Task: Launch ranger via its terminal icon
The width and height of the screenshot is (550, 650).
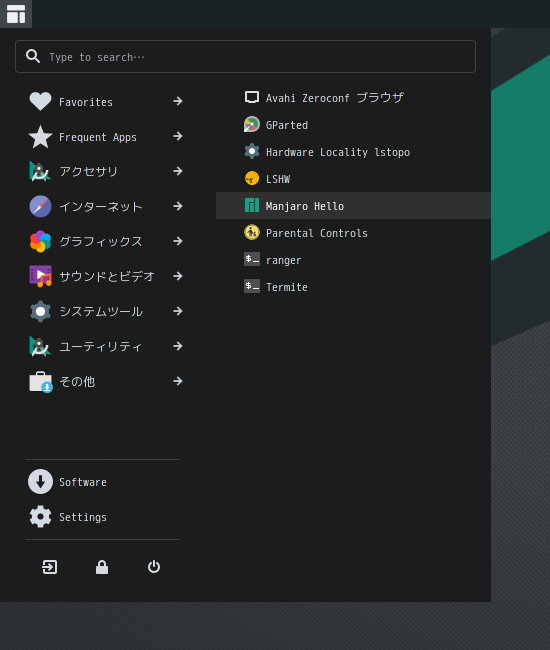Action: (x=252, y=260)
